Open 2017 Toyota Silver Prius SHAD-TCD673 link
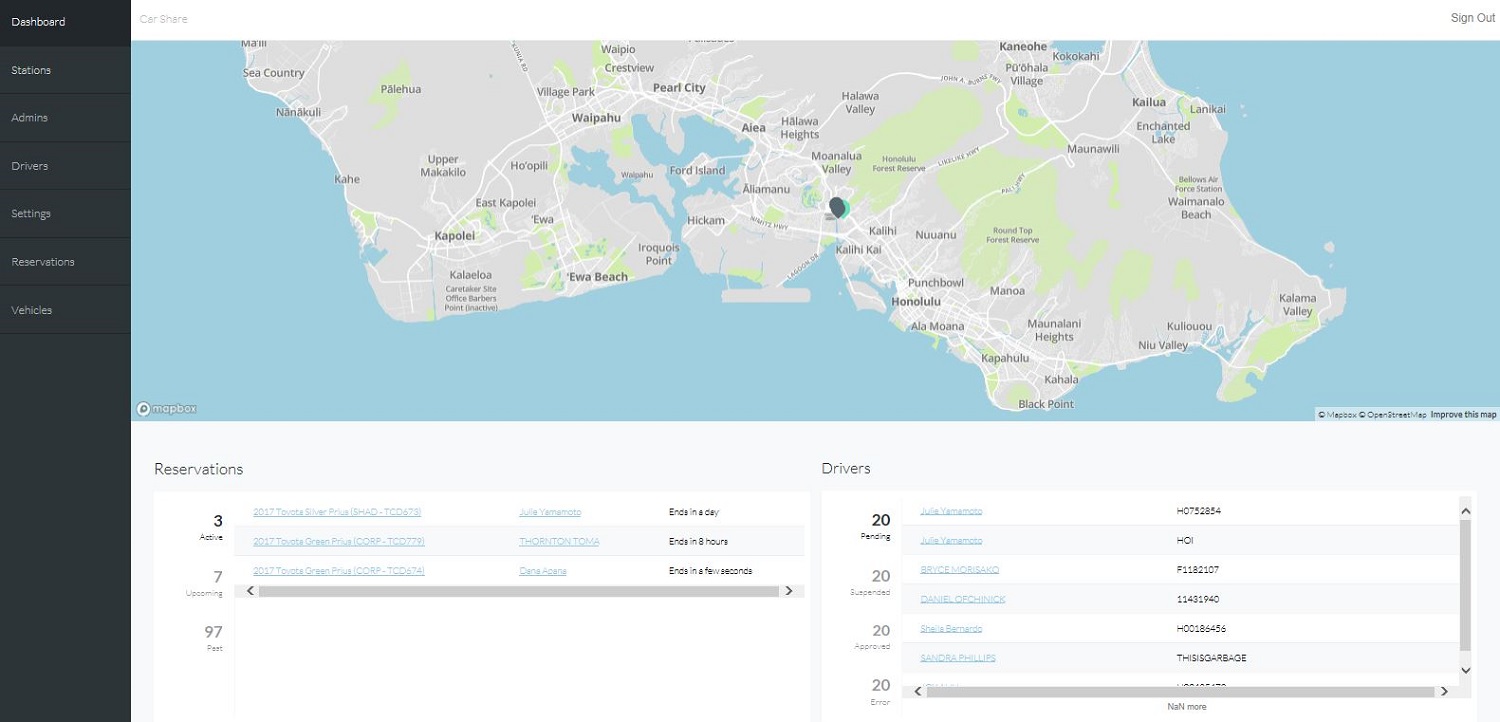Image resolution: width=1500 pixels, height=722 pixels. (337, 512)
